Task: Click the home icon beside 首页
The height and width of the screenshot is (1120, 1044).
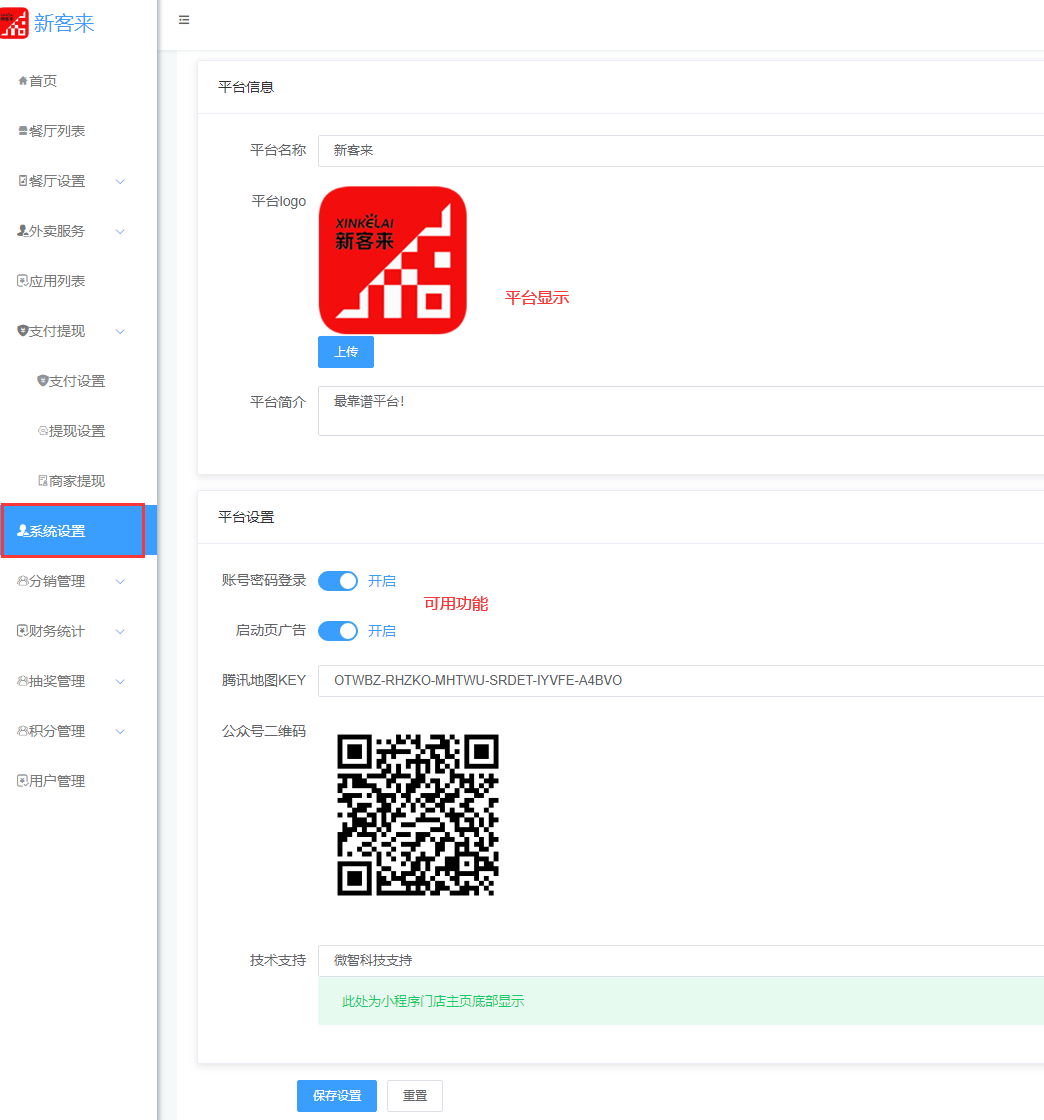Action: coord(23,81)
